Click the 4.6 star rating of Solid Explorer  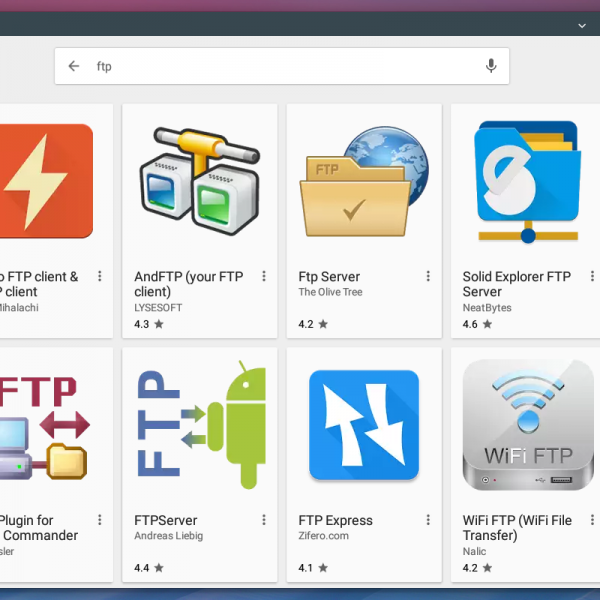point(478,324)
